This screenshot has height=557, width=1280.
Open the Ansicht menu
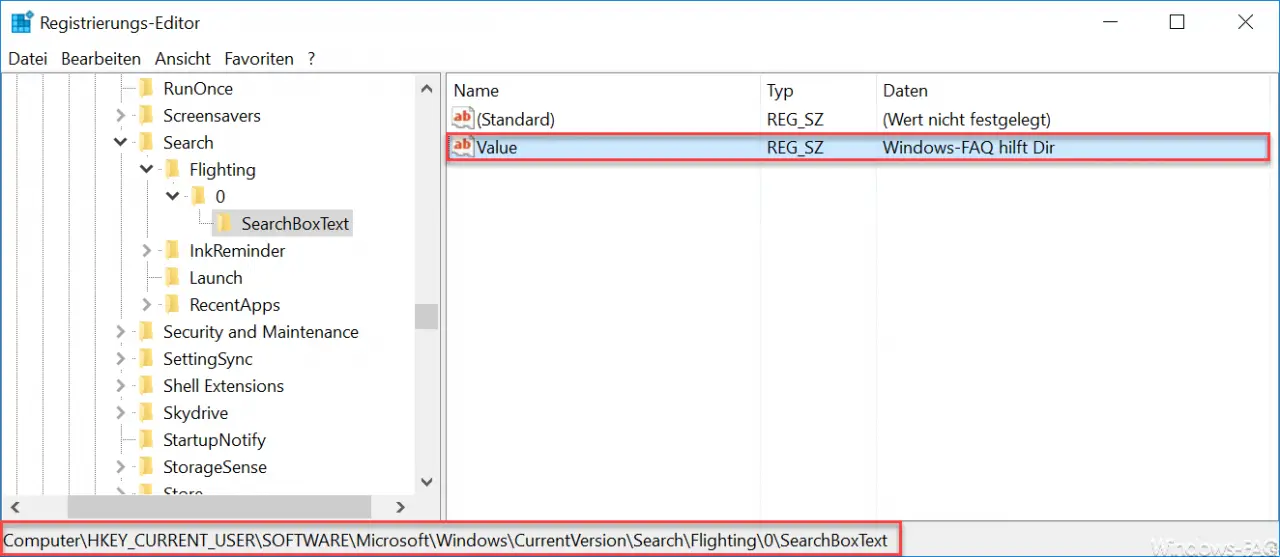click(183, 59)
